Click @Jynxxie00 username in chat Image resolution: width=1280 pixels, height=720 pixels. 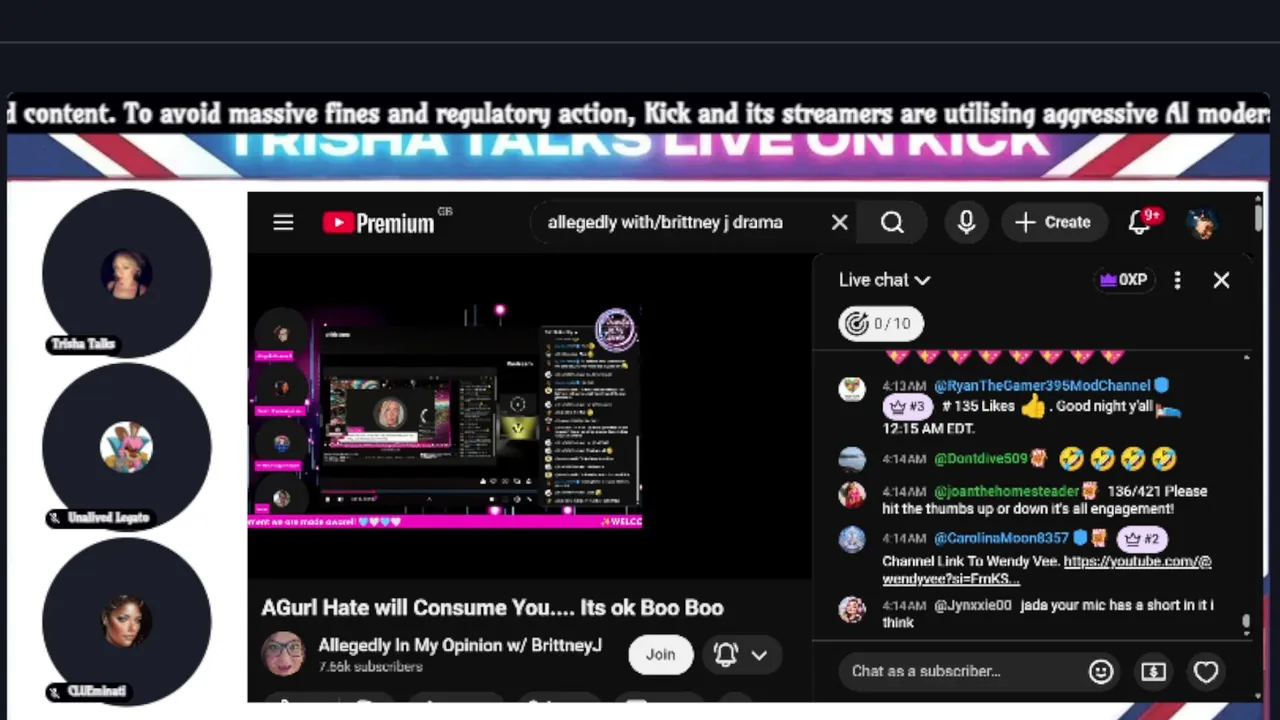tap(973, 605)
